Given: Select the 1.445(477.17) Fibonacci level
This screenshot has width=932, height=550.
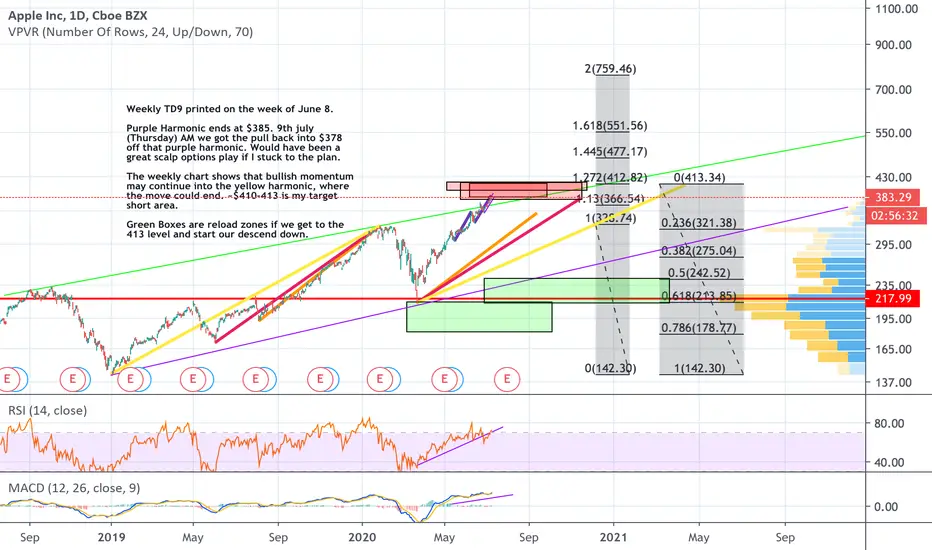Looking at the screenshot, I should click(x=610, y=152).
